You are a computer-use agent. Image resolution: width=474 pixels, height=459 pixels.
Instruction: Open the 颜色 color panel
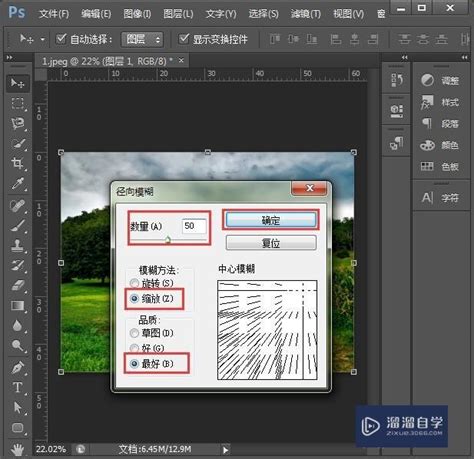click(x=439, y=145)
